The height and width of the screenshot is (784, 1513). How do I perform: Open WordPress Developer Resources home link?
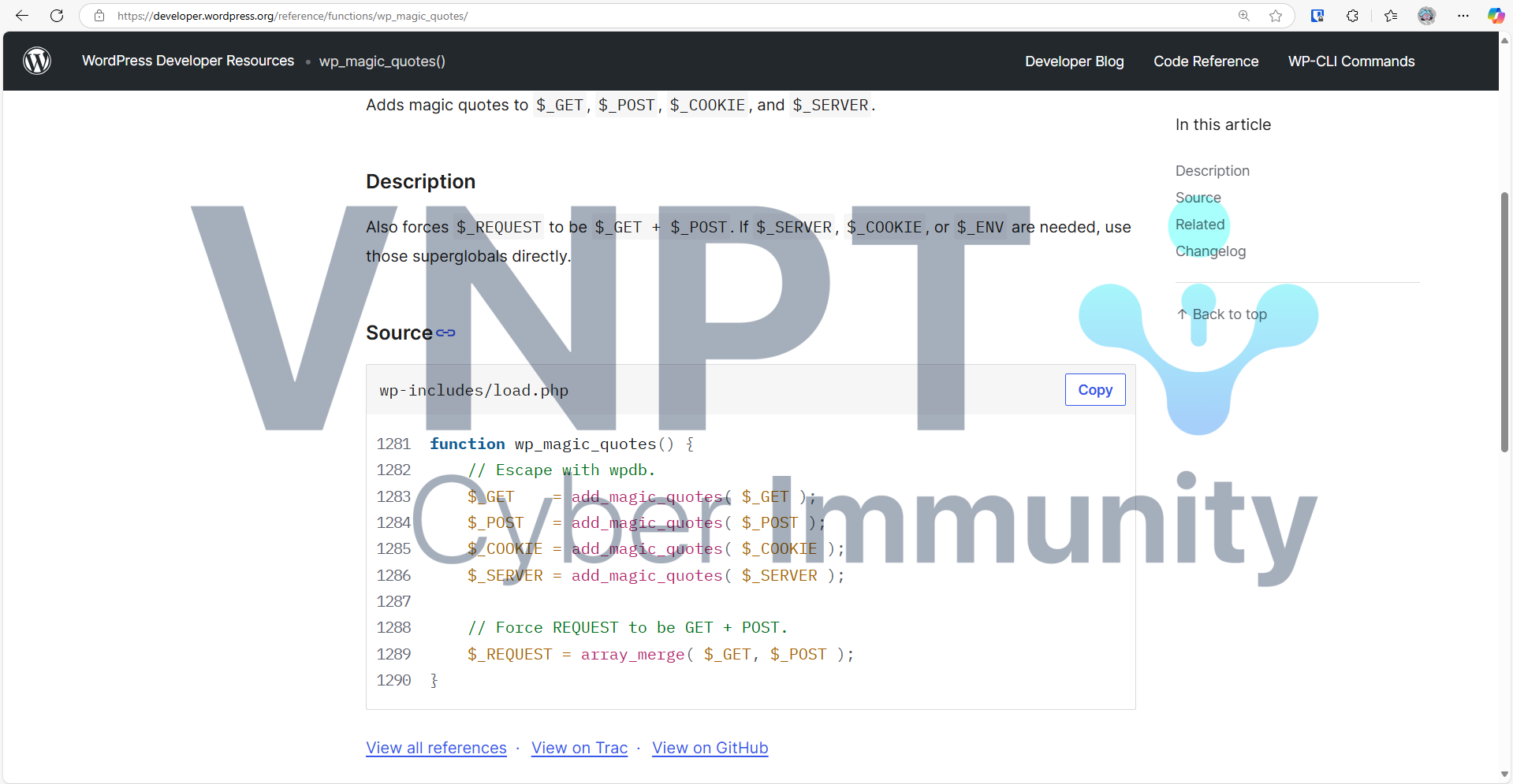click(x=188, y=61)
